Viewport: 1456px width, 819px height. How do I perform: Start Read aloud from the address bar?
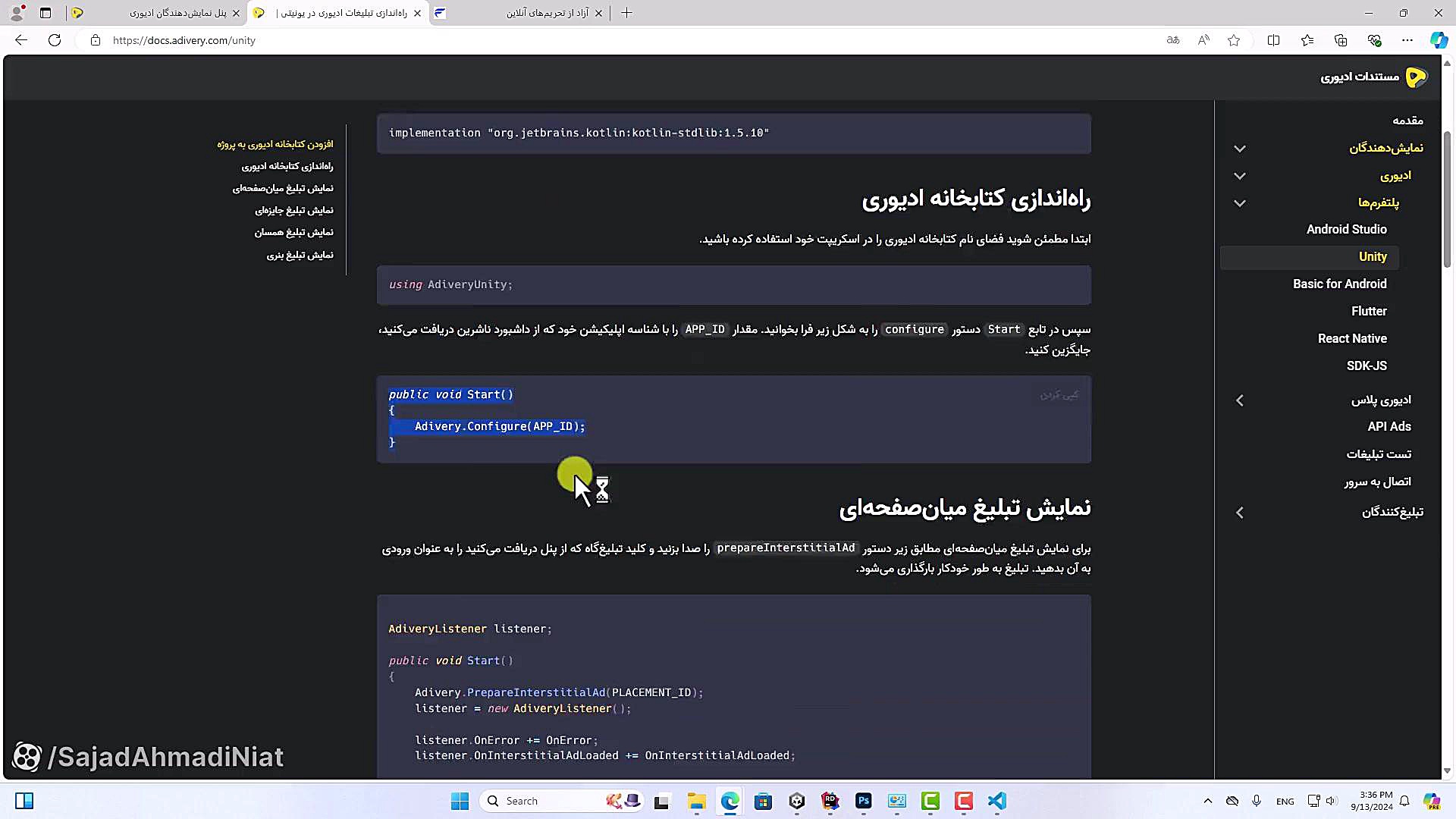[1203, 40]
